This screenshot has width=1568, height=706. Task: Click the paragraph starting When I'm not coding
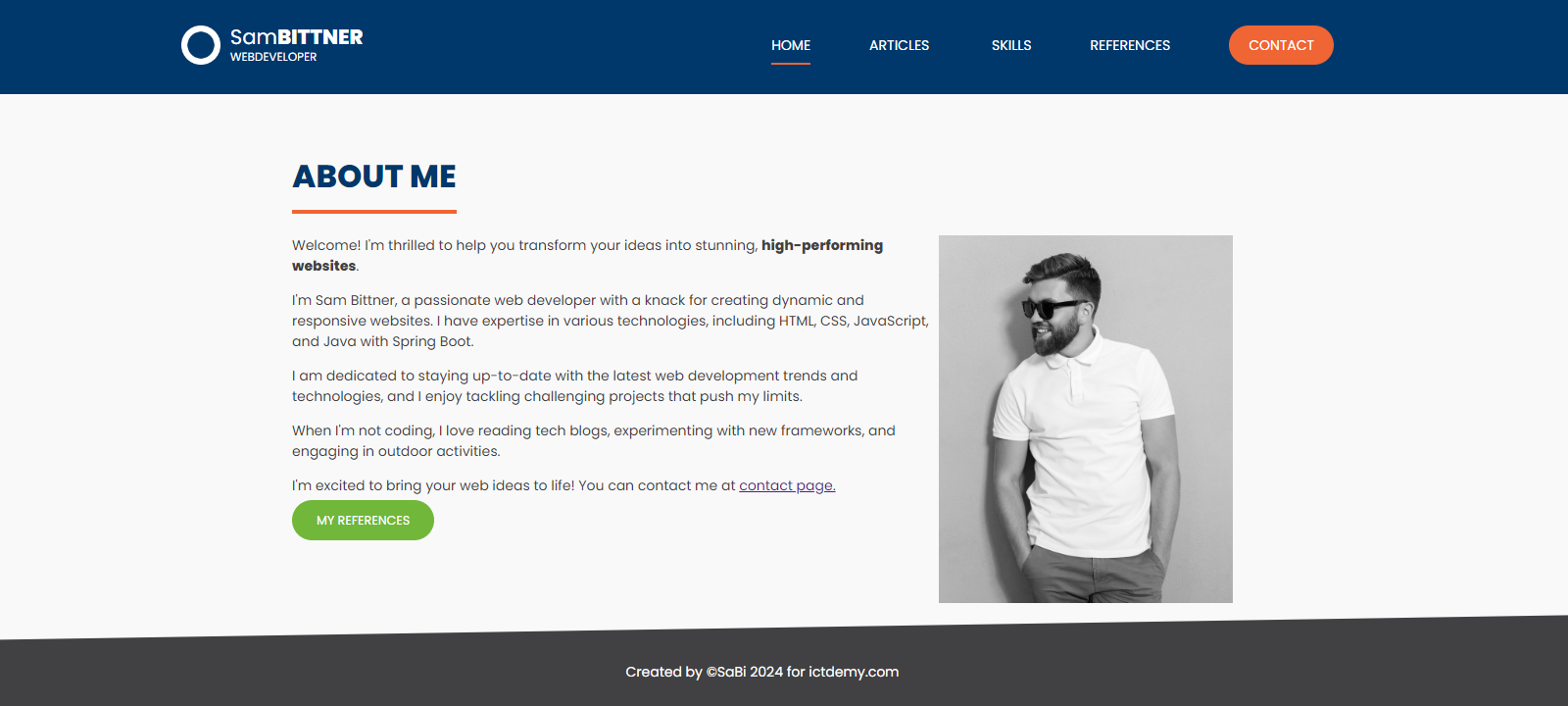click(x=594, y=441)
